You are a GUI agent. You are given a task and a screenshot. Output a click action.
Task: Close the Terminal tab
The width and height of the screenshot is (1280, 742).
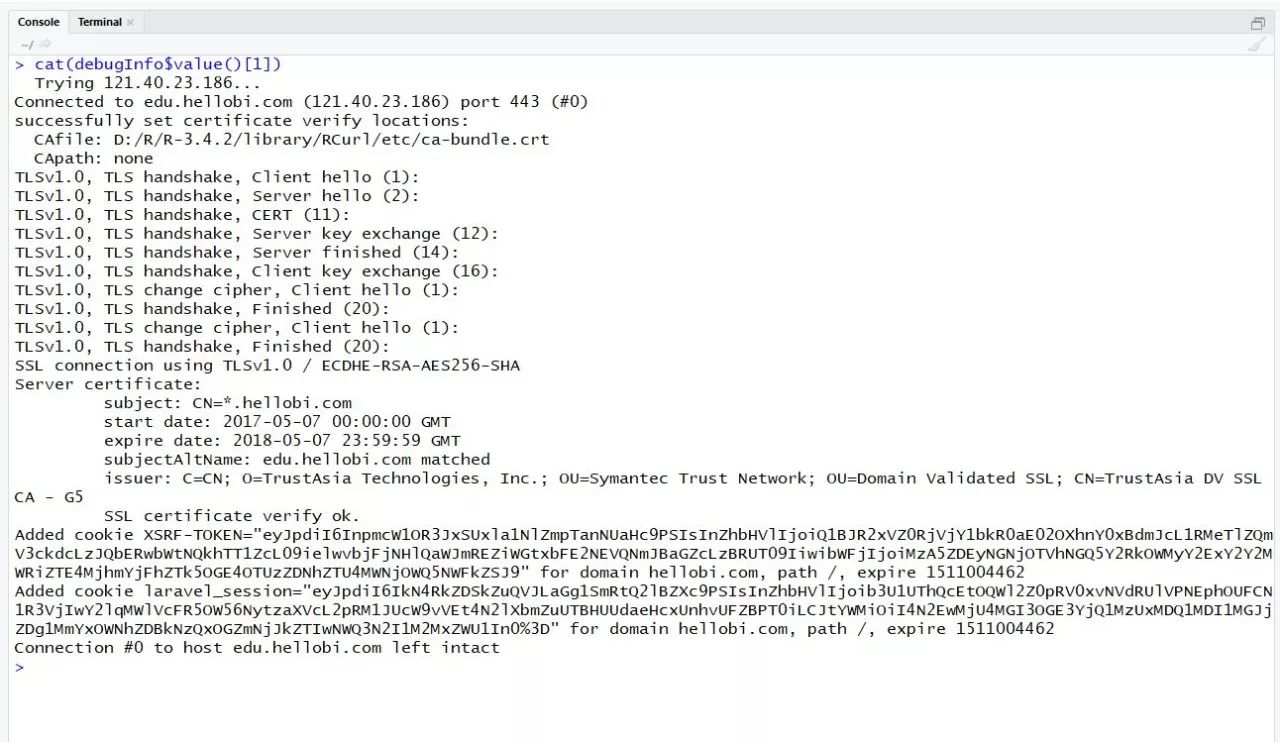[130, 22]
